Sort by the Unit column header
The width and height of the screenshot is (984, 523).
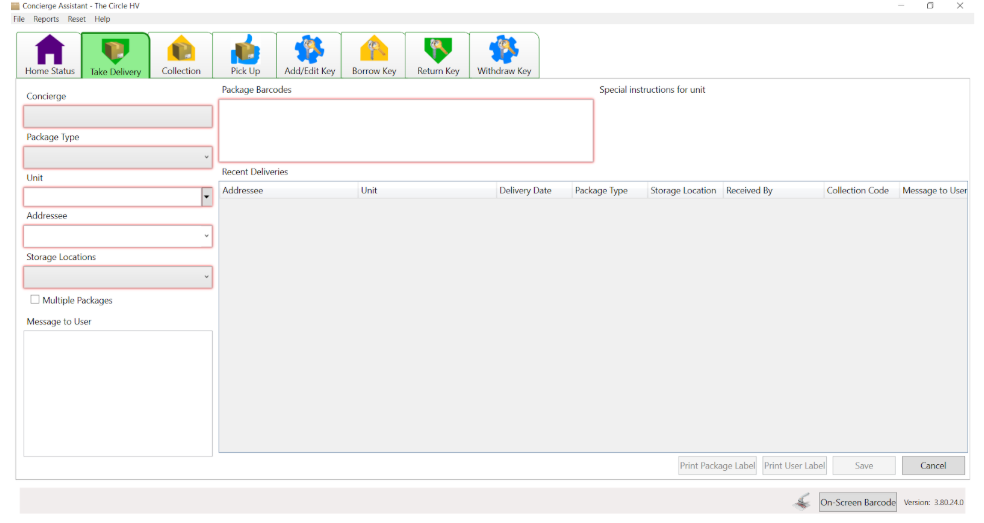click(427, 190)
